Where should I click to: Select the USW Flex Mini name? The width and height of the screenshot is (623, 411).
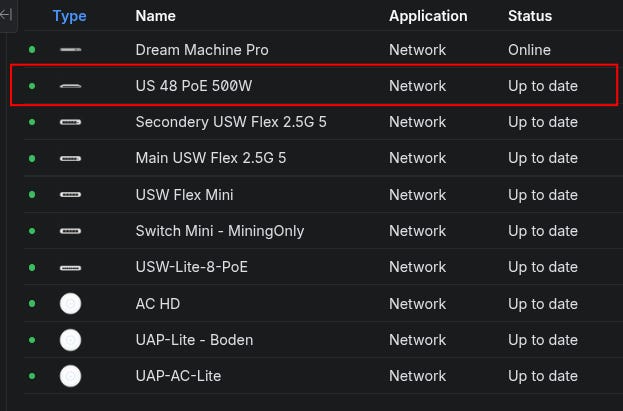click(184, 195)
